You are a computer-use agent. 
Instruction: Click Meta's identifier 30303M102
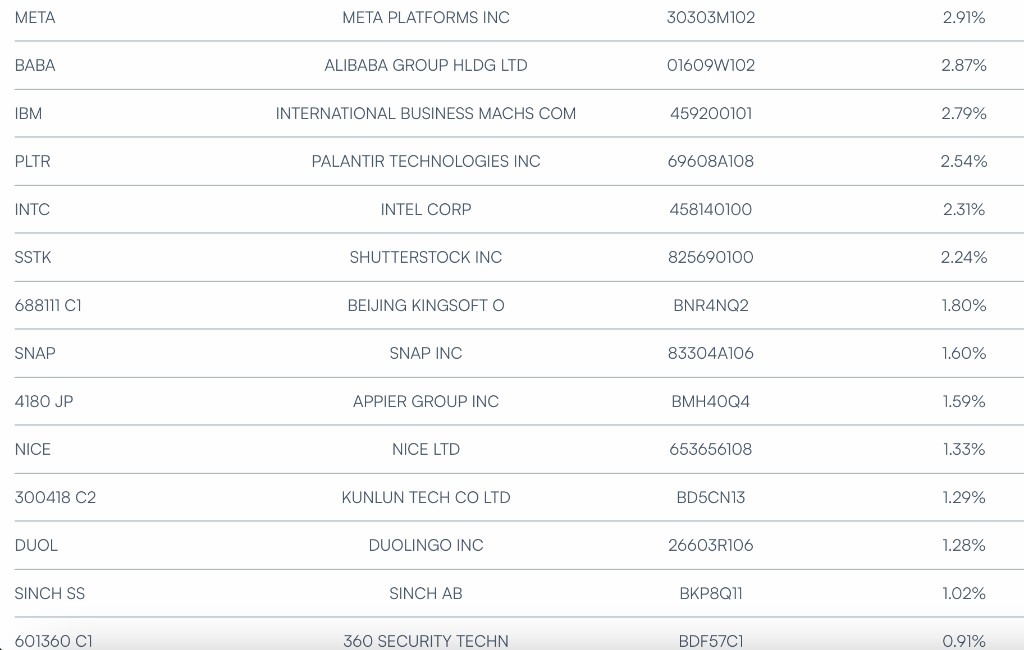[710, 18]
